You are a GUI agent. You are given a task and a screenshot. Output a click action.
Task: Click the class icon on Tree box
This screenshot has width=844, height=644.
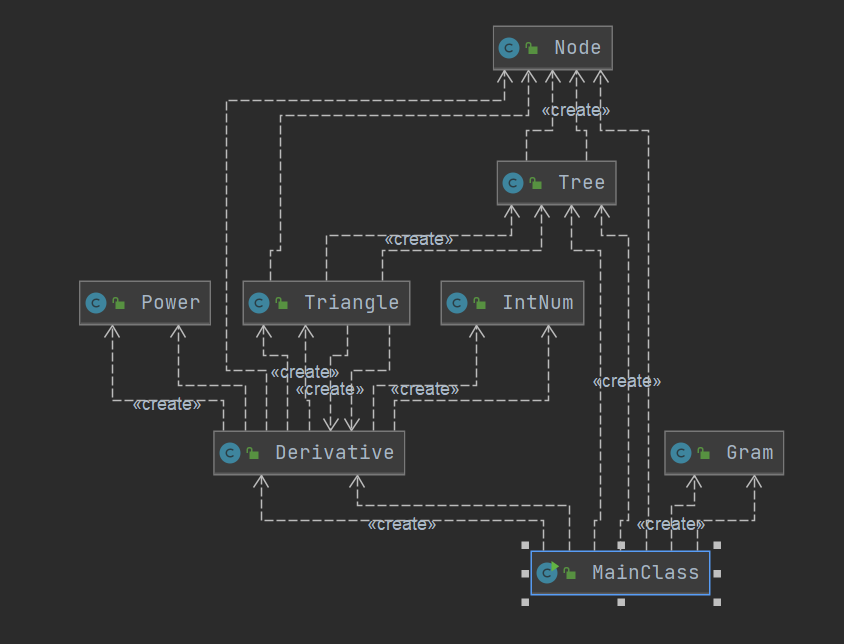(512, 183)
